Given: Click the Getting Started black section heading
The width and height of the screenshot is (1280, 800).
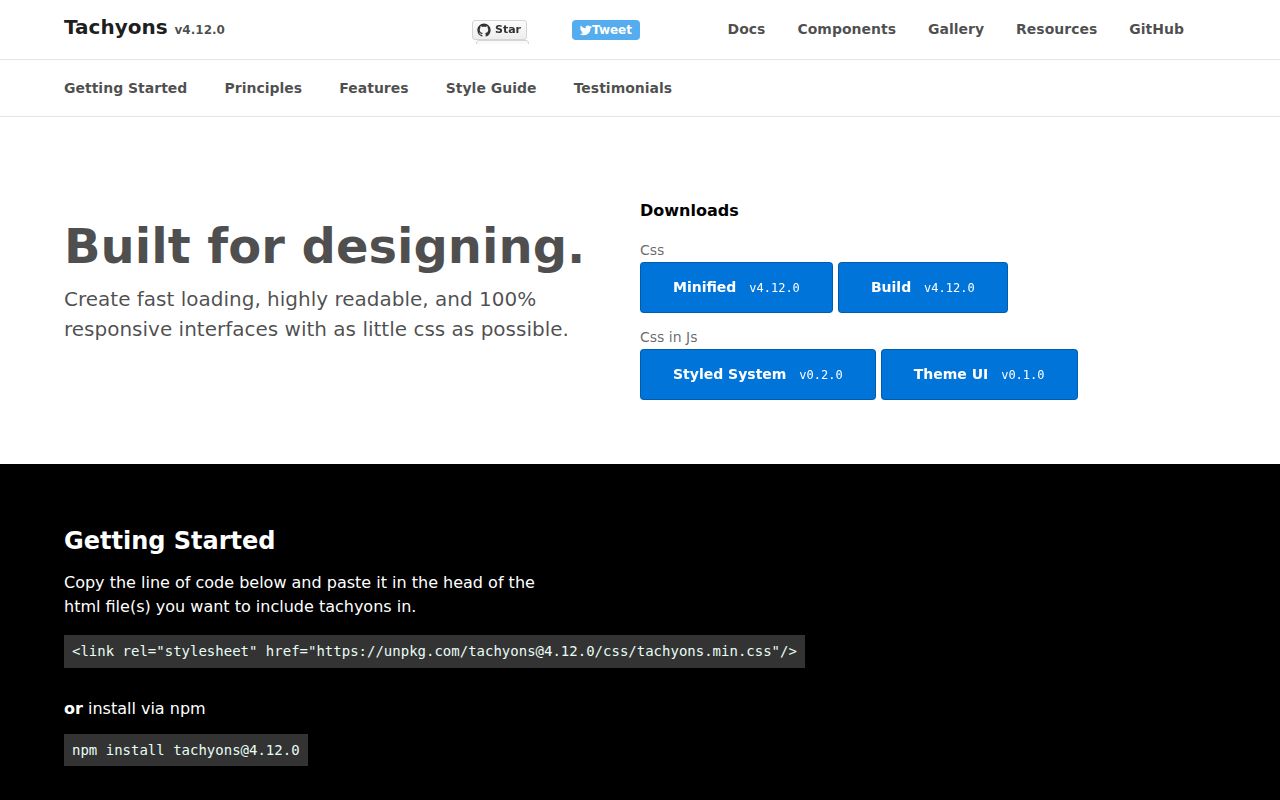Looking at the screenshot, I should 169,540.
